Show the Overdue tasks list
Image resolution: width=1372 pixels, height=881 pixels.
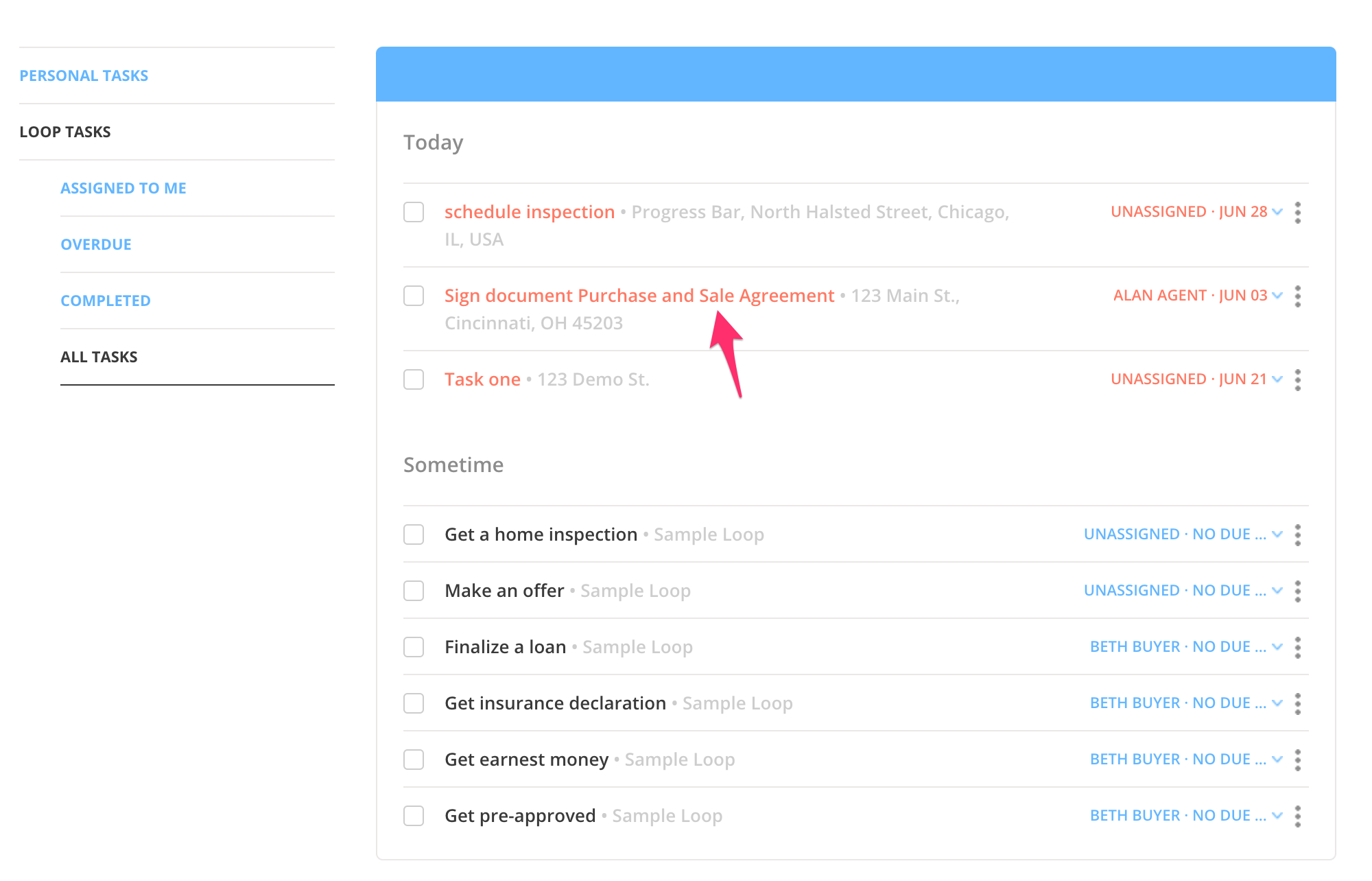[x=96, y=244]
